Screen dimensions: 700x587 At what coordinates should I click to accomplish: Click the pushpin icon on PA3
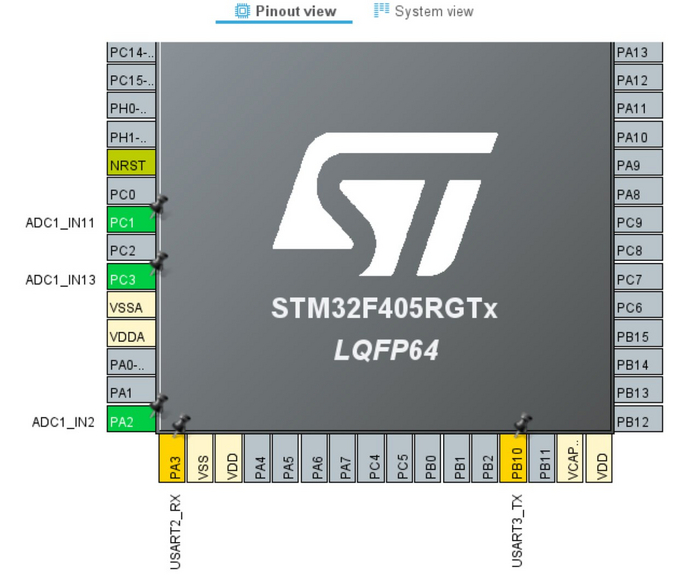click(181, 425)
